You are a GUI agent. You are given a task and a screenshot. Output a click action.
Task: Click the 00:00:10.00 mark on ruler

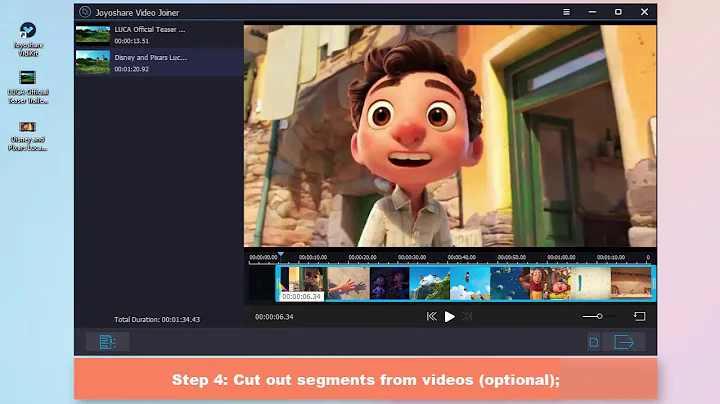click(x=313, y=258)
